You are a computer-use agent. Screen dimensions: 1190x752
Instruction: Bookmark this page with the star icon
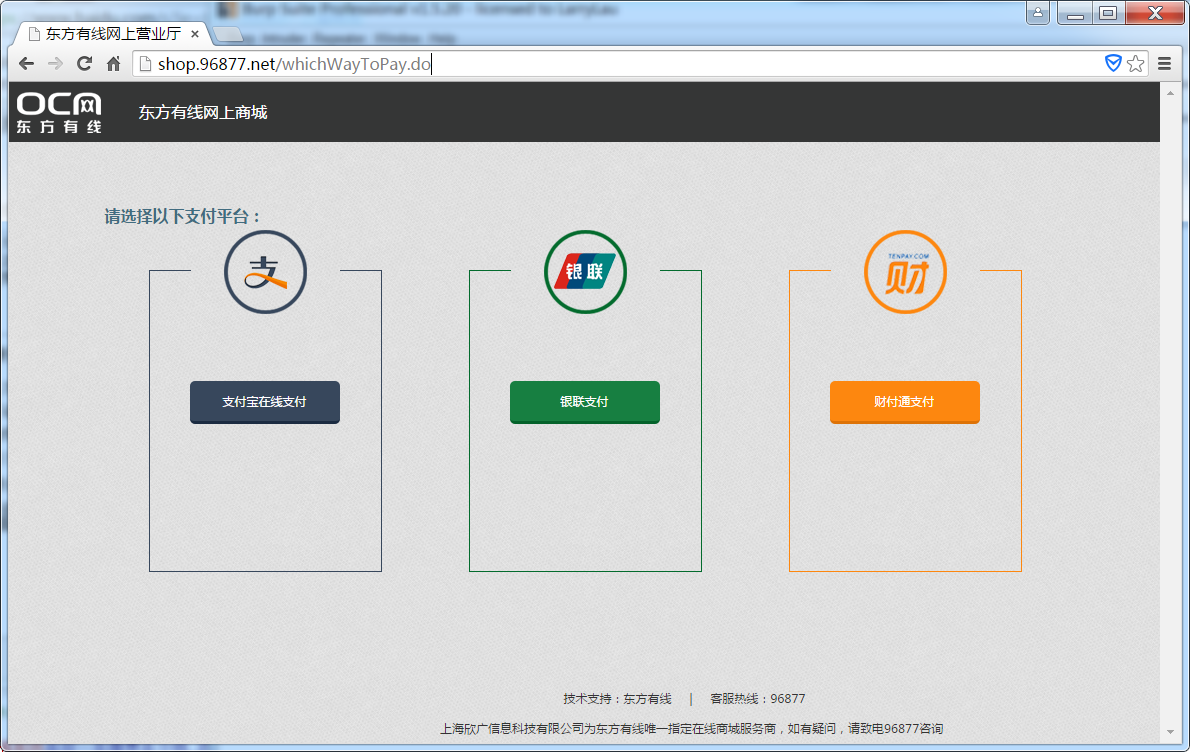[1135, 64]
